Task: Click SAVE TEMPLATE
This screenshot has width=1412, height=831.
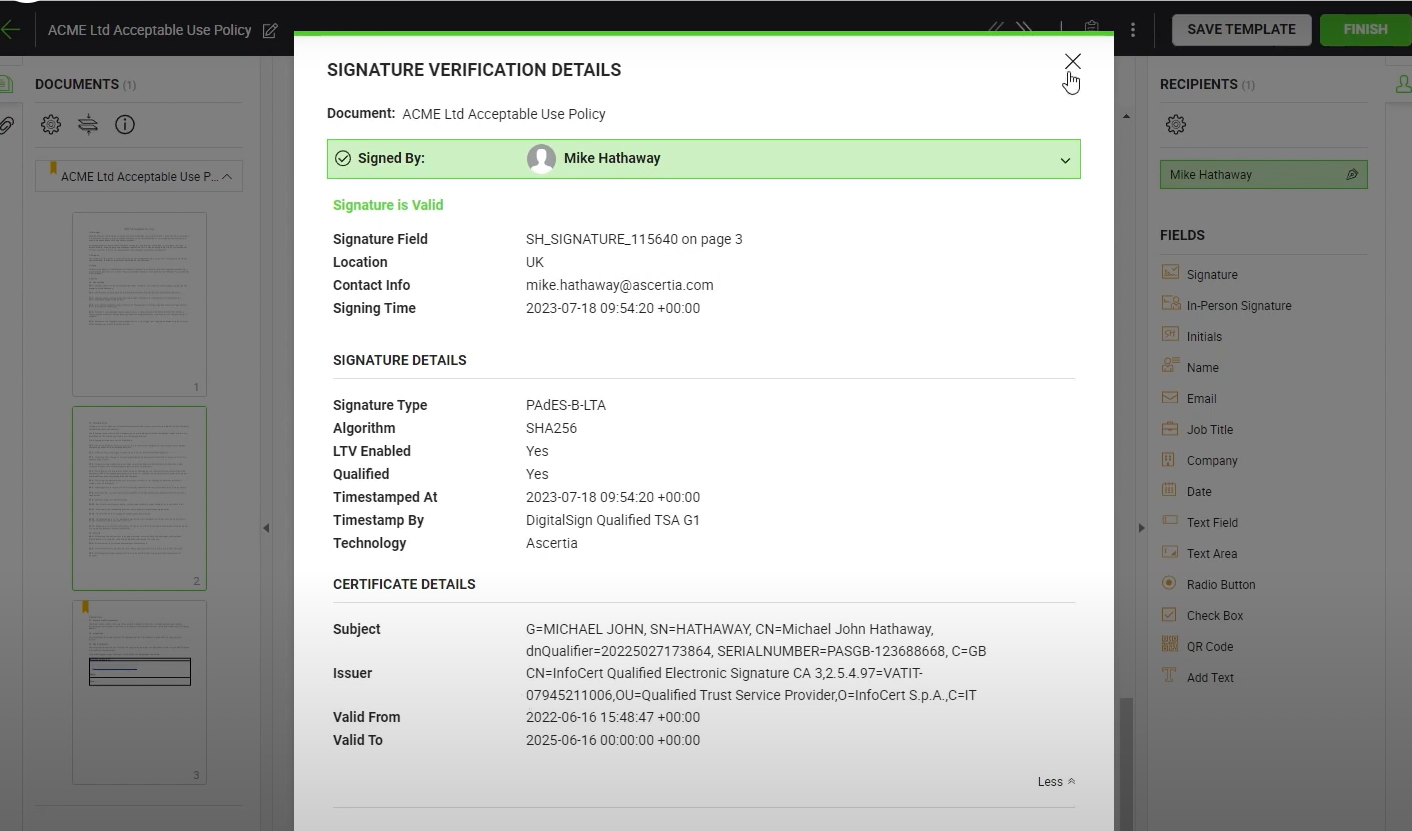Action: tap(1241, 29)
